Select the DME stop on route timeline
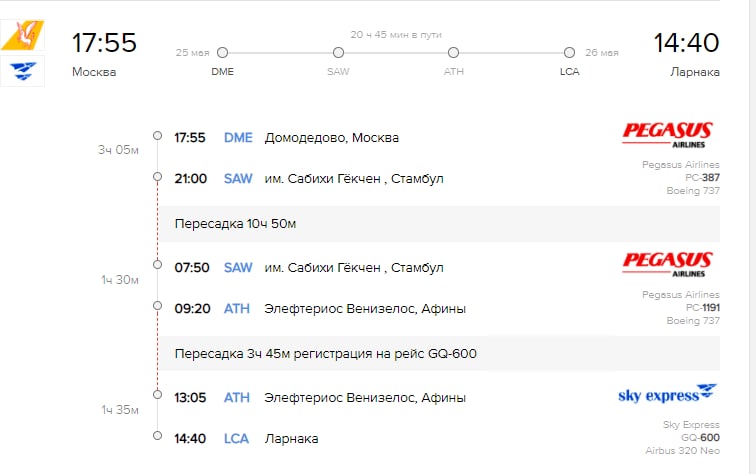The image size is (756, 474). pyautogui.click(x=222, y=53)
